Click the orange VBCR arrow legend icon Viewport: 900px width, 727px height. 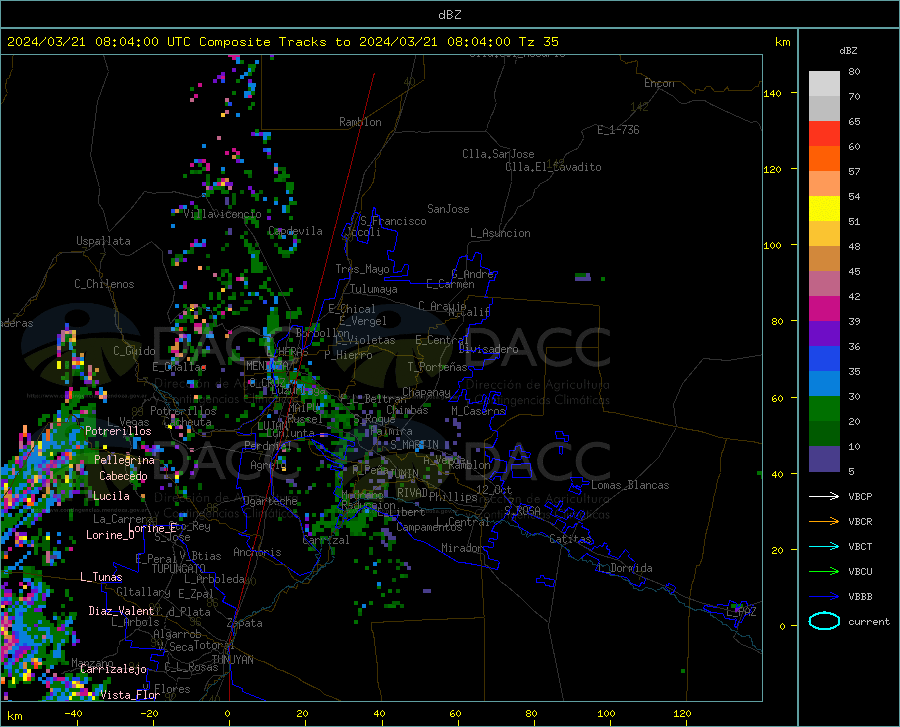tap(824, 522)
